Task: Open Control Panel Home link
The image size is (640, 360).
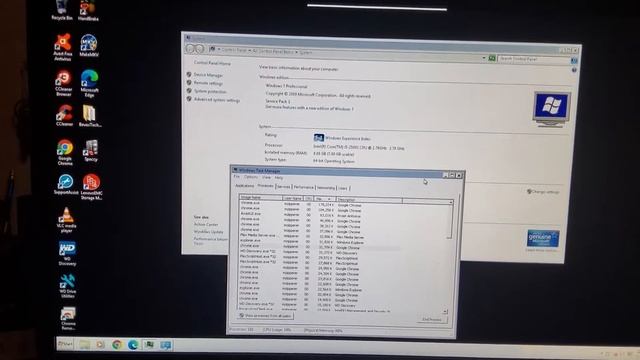Action: tap(212, 63)
